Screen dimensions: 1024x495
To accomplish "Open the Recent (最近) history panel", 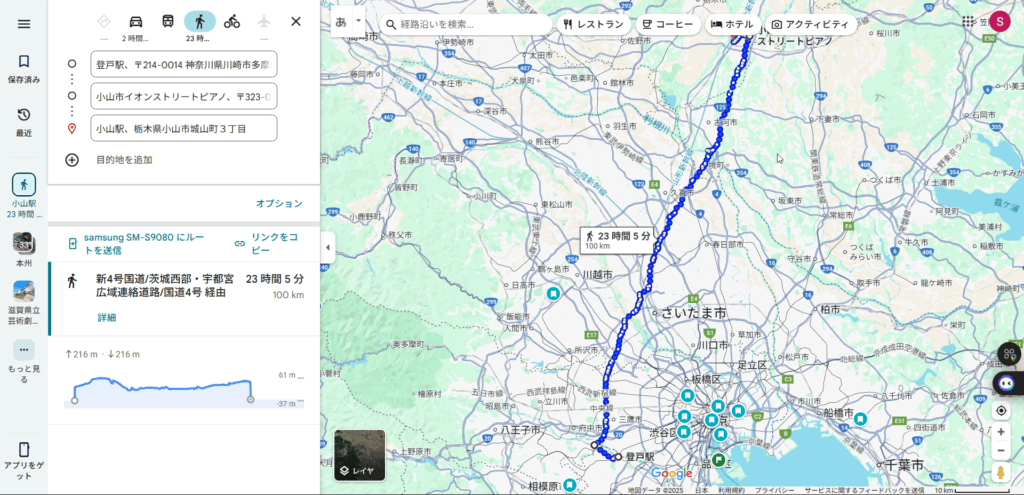I will 24,123.
